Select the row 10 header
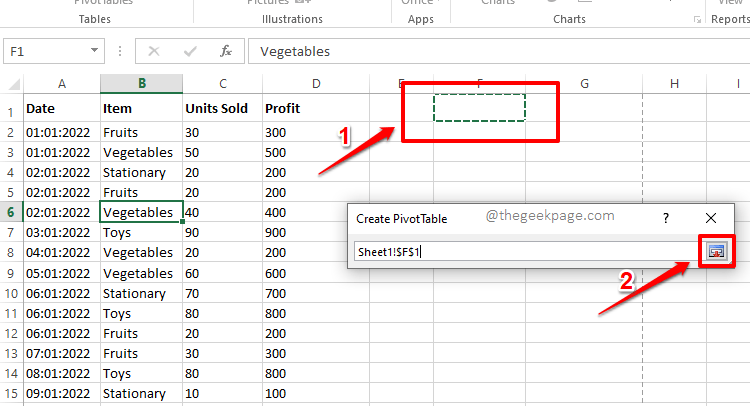The height and width of the screenshot is (406, 750). pyautogui.click(x=11, y=293)
